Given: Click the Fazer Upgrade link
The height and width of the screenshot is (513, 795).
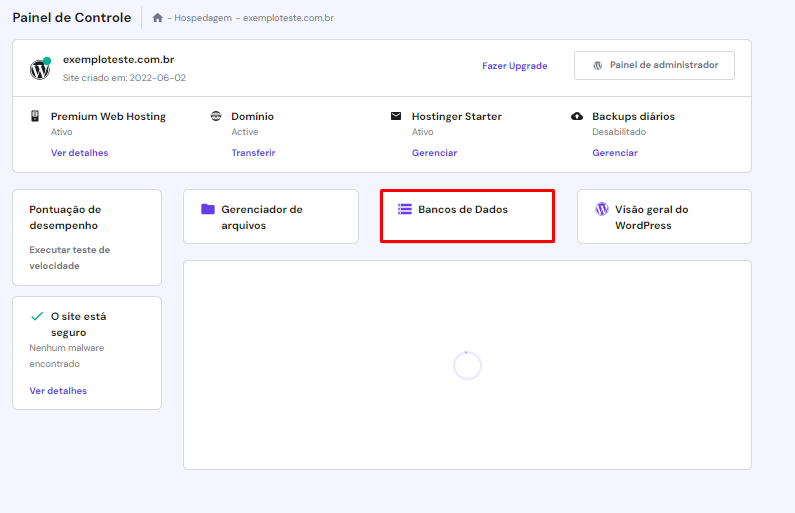Looking at the screenshot, I should pos(515,66).
